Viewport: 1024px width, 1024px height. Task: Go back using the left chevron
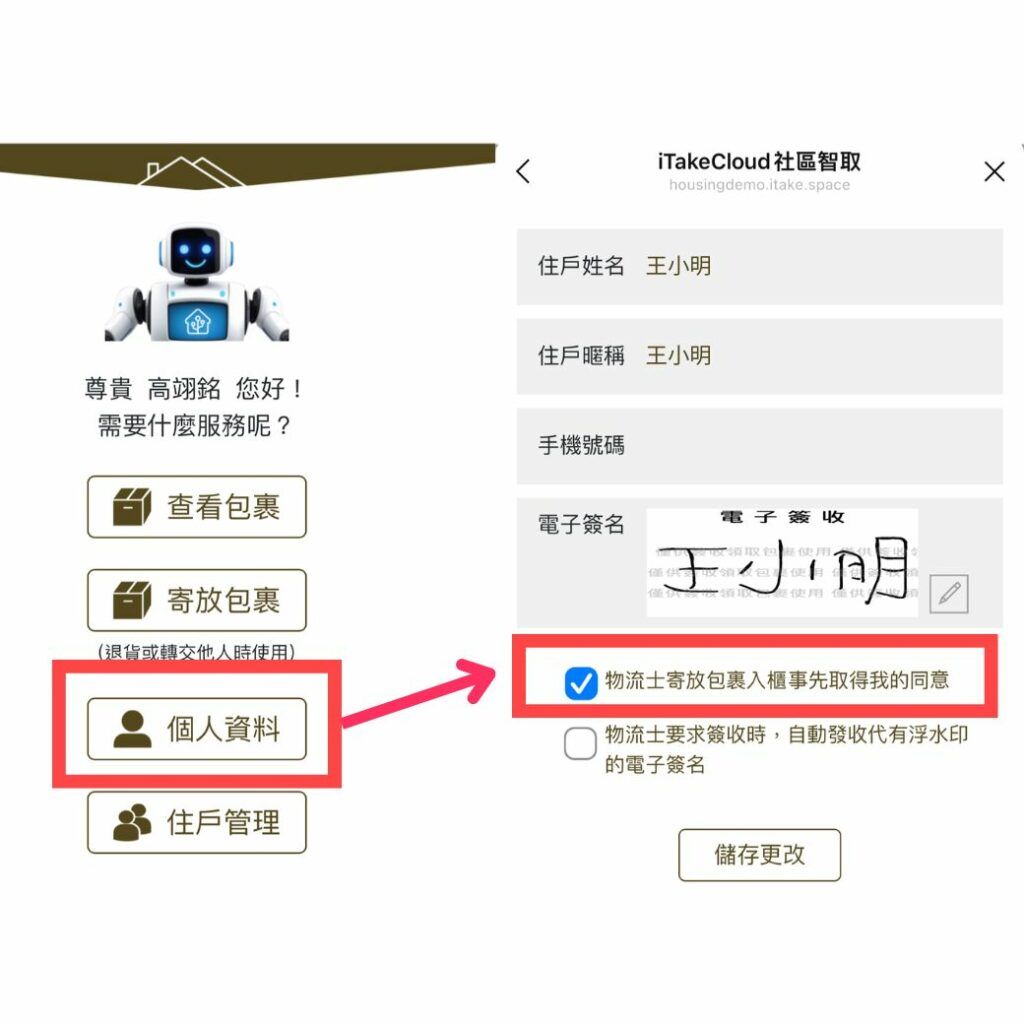tap(523, 171)
